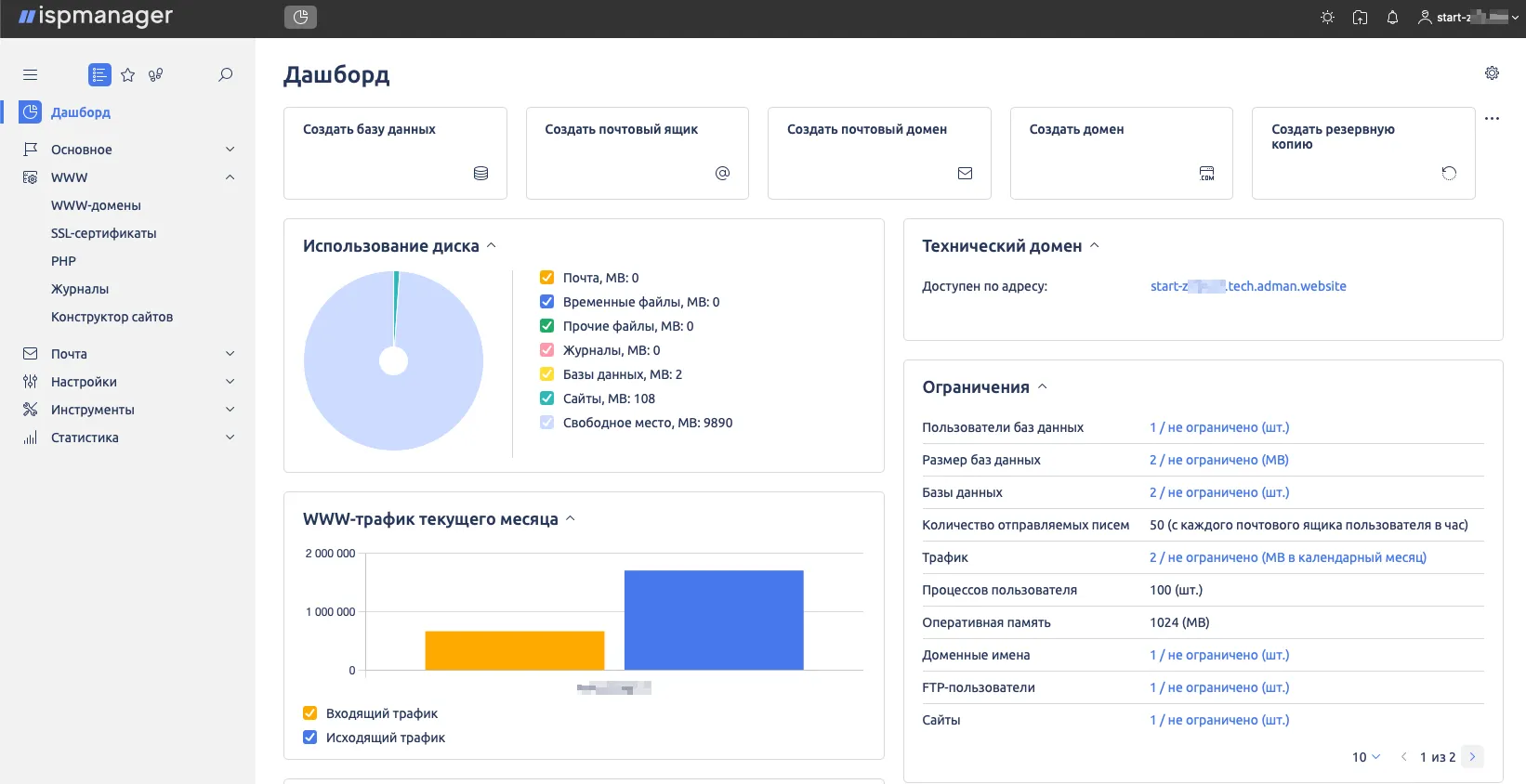1526x784 pixels.
Task: Toggle Журналы, MB checkbox
Action: tap(547, 350)
